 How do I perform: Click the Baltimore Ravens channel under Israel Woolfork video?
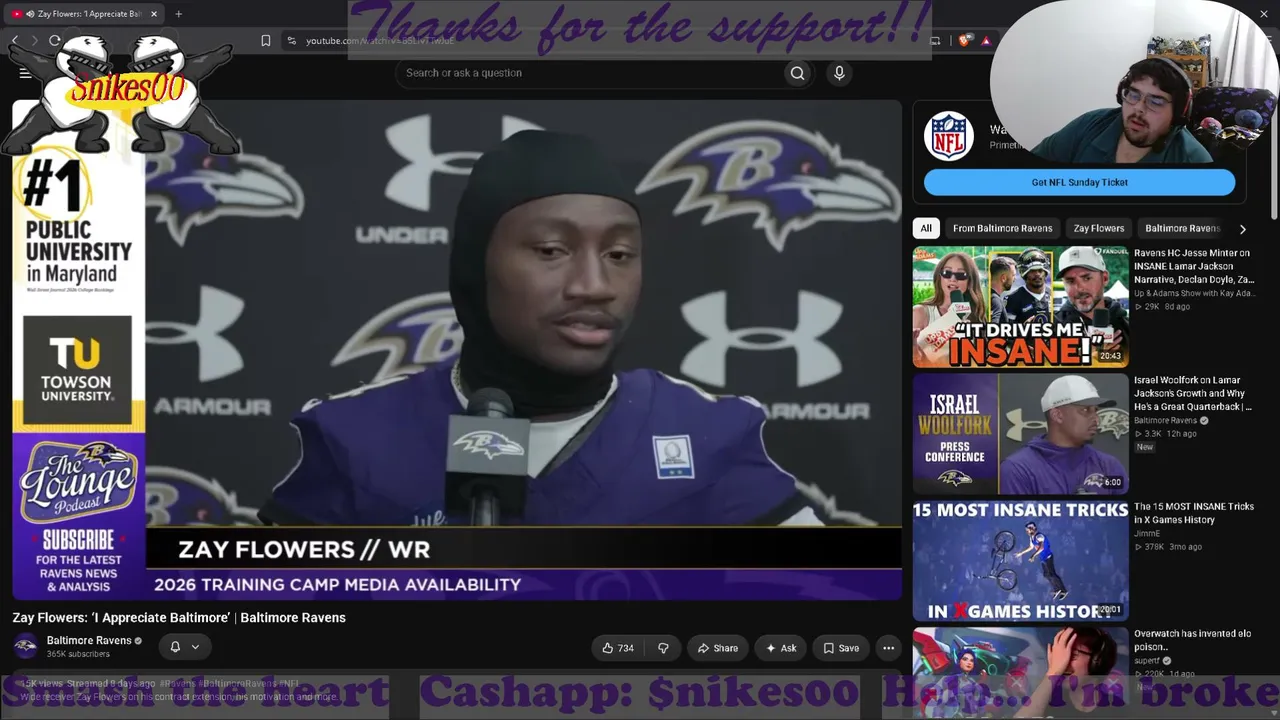pos(1165,420)
